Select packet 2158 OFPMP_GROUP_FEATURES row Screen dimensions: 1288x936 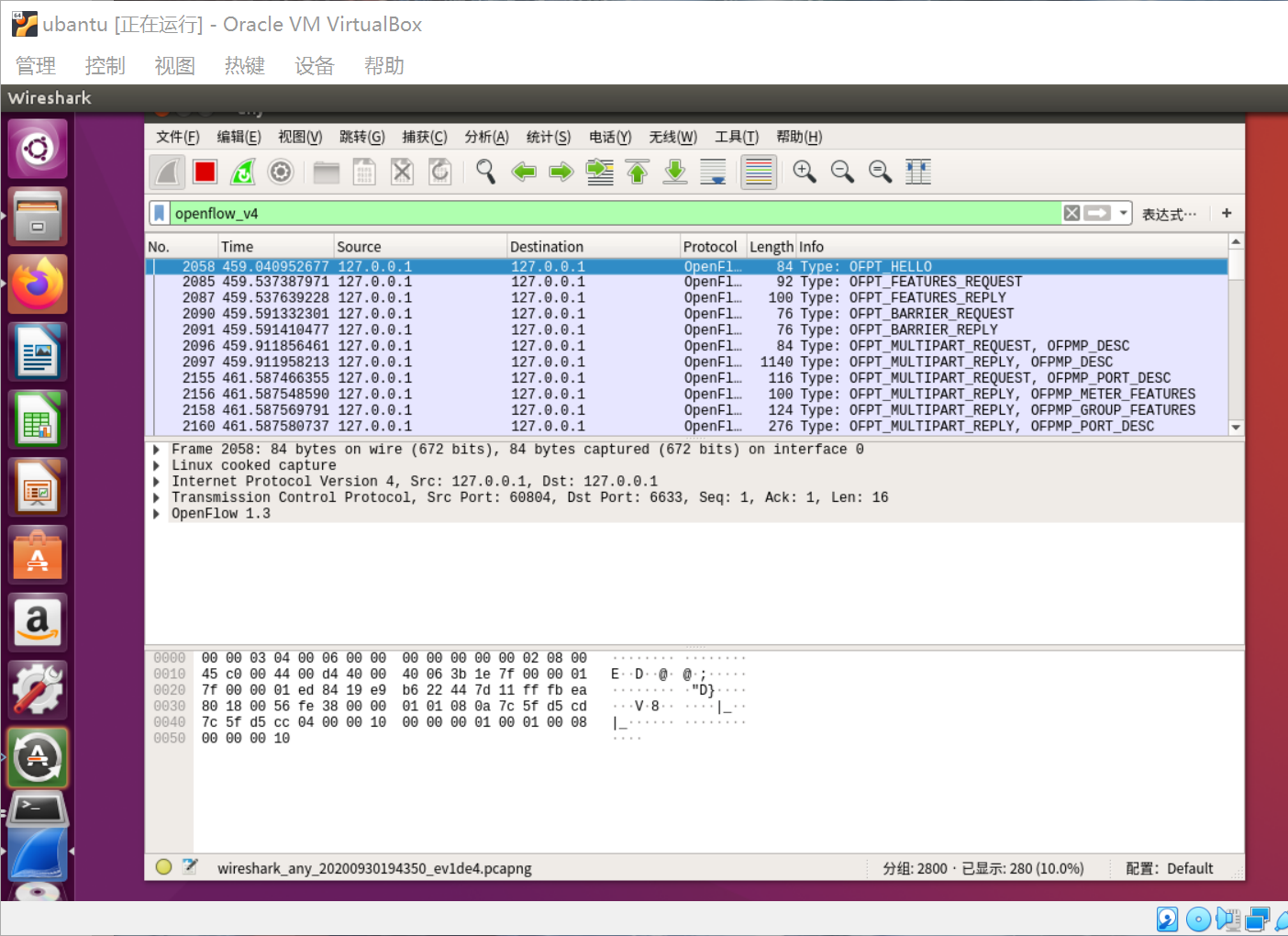(x=686, y=411)
